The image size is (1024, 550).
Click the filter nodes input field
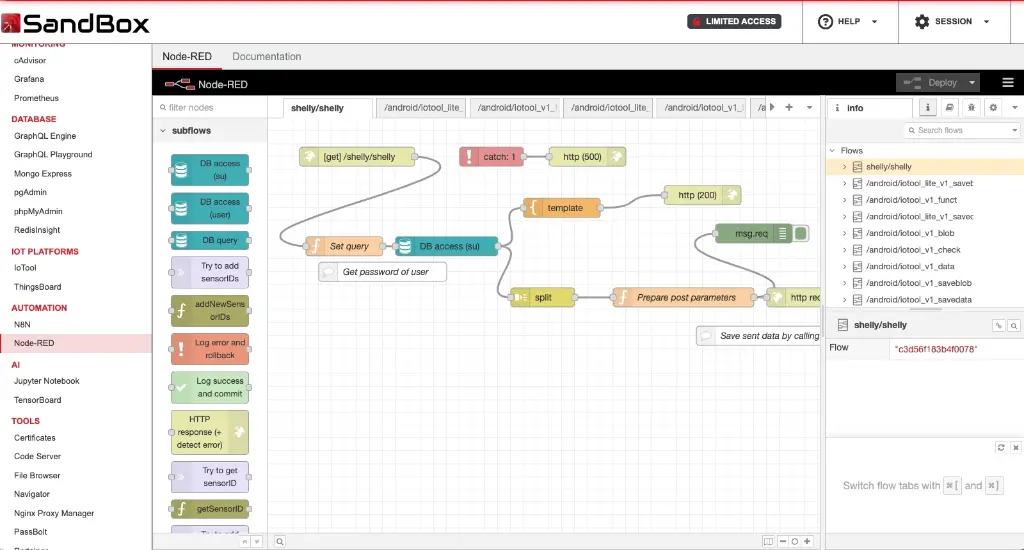coord(211,107)
